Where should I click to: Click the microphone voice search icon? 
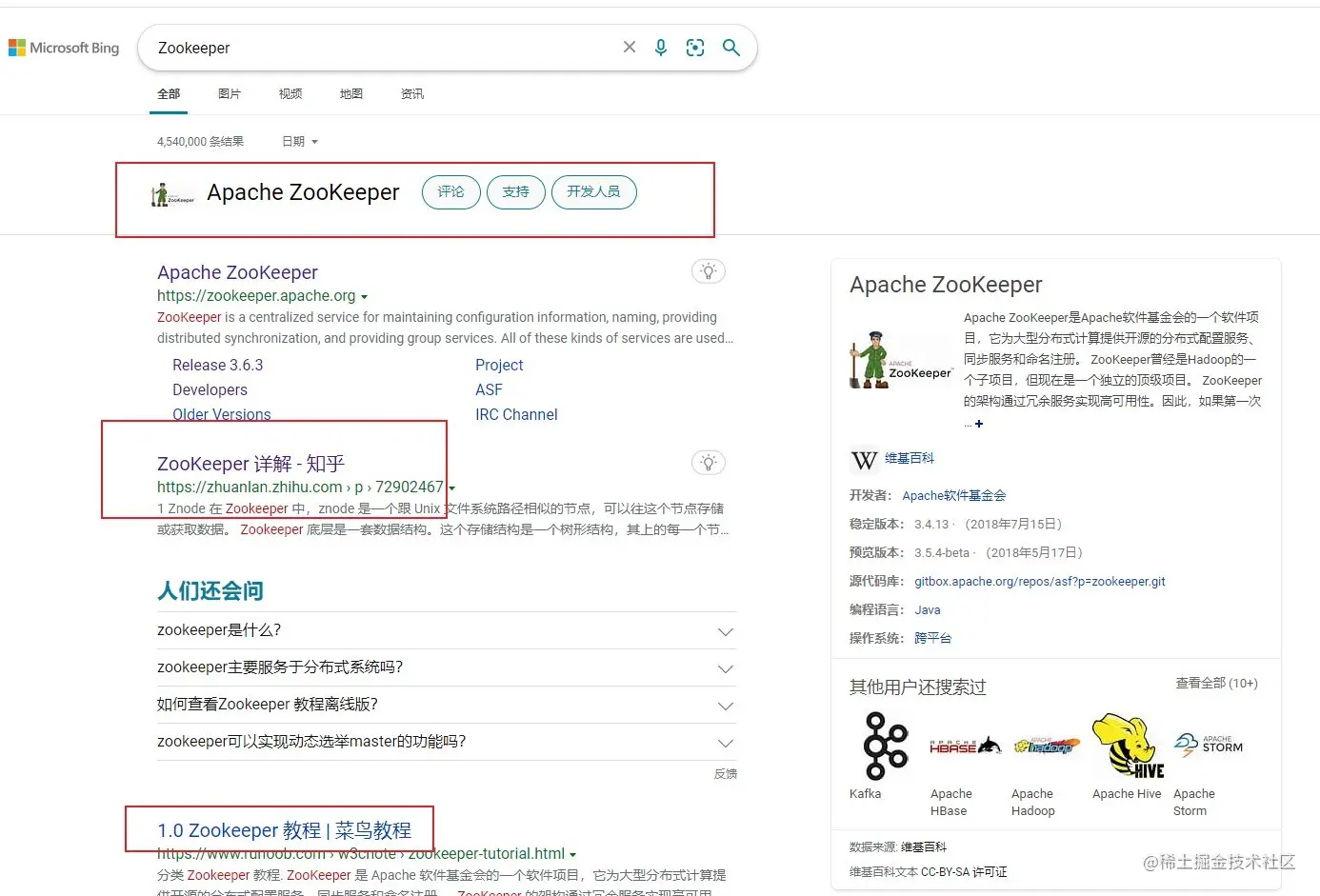661,48
